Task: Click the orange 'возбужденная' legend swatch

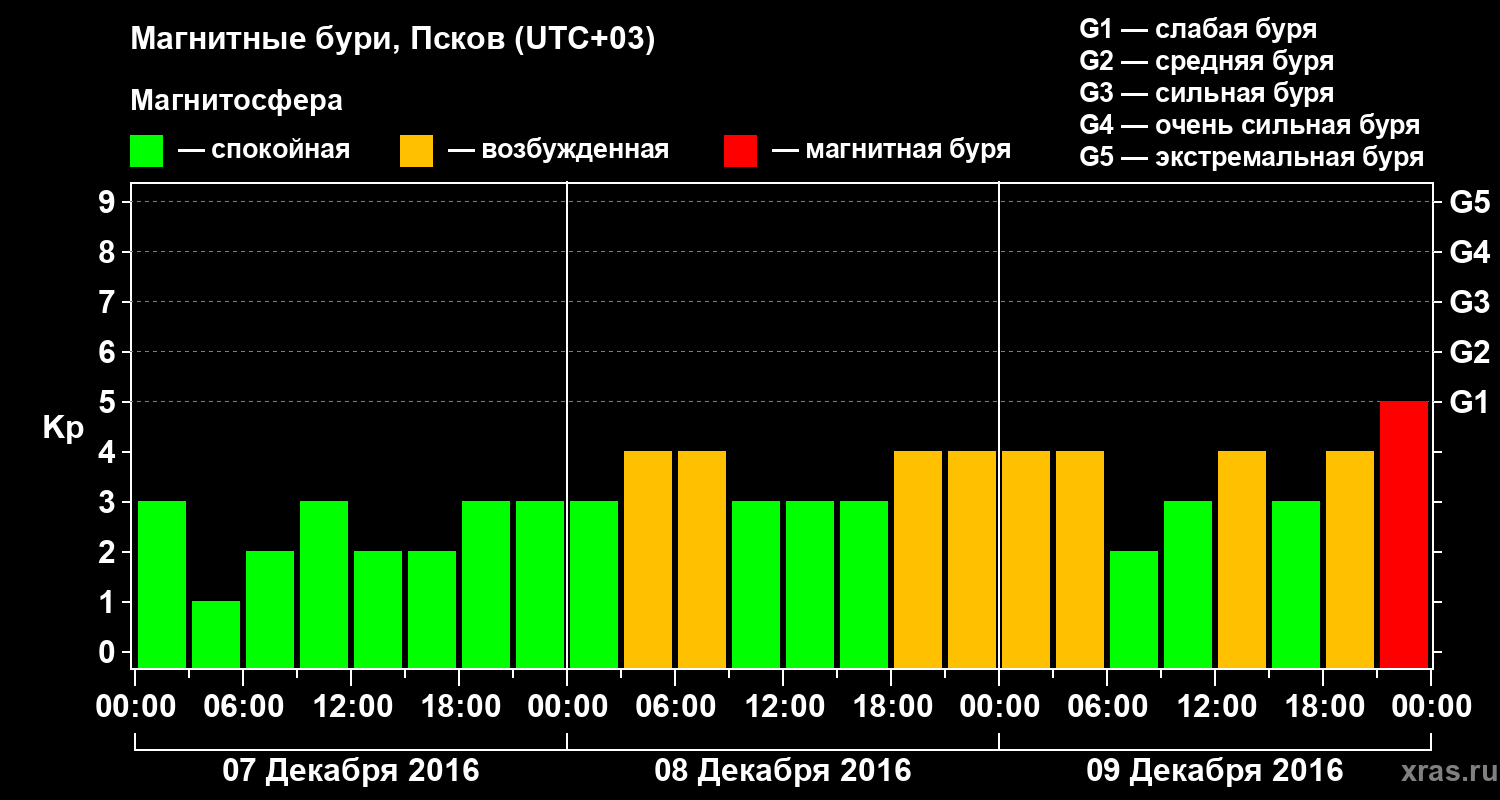Action: click(416, 151)
